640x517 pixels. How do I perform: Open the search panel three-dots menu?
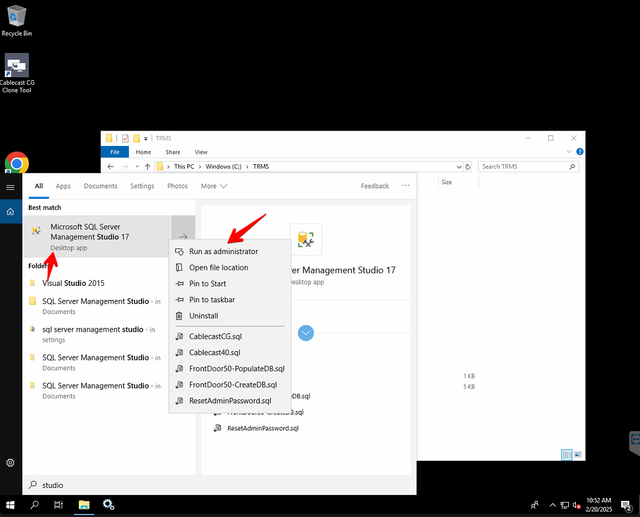pyautogui.click(x=405, y=186)
